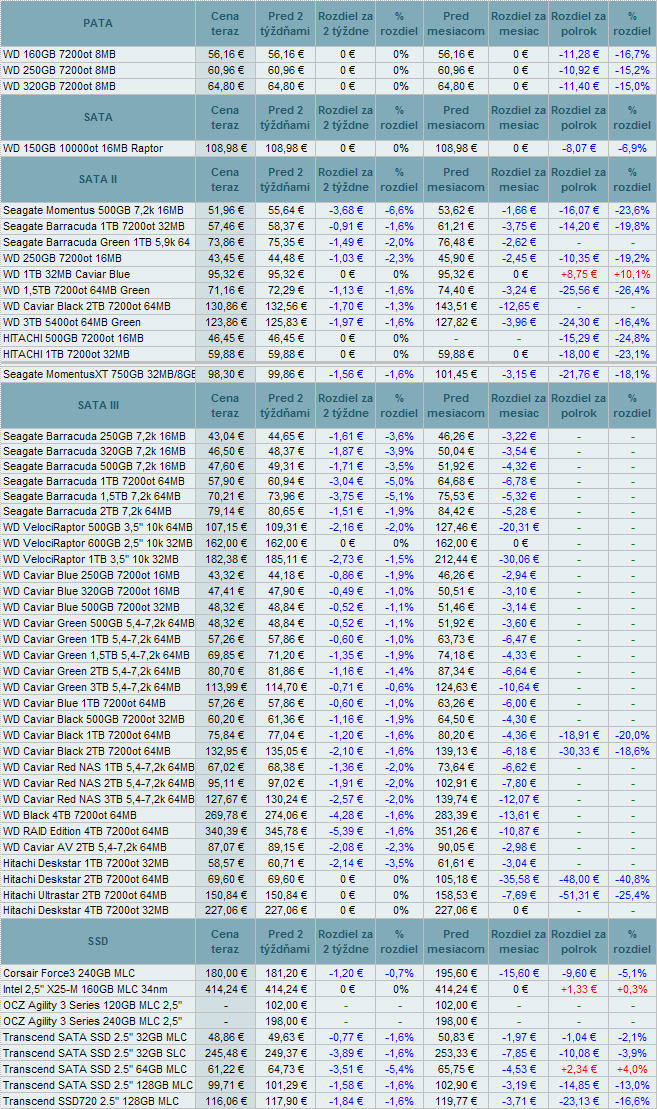
Task: Click the red +4,0% value
Action: click(632, 1069)
